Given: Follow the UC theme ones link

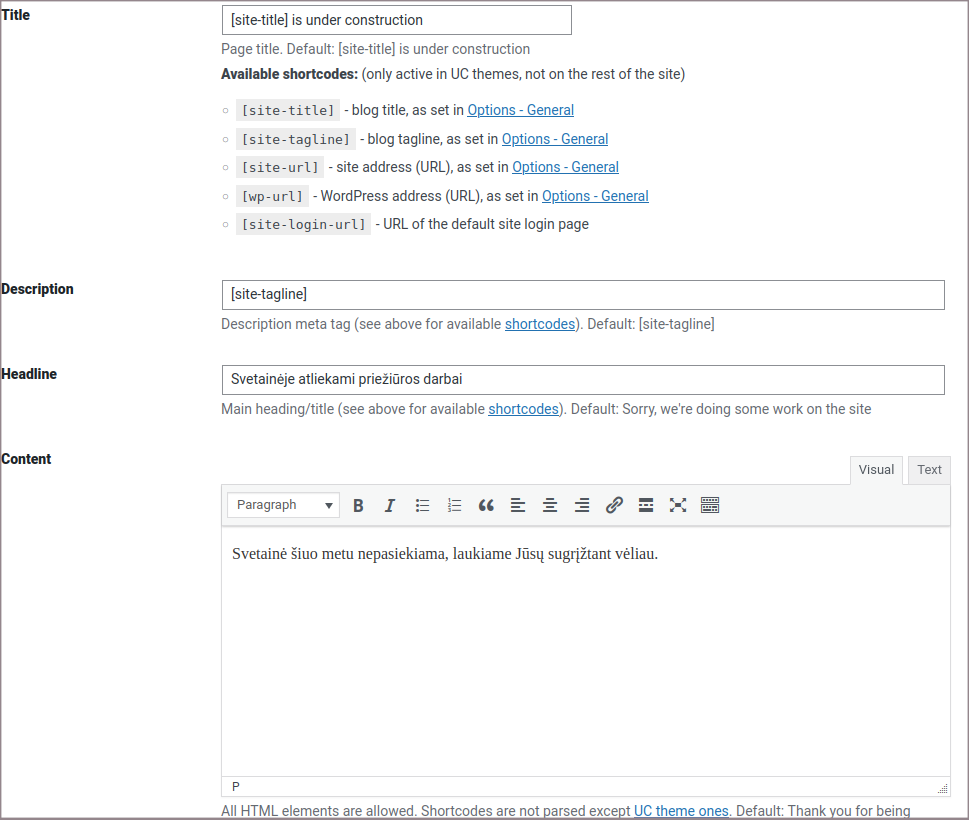Looking at the screenshot, I should (681, 811).
